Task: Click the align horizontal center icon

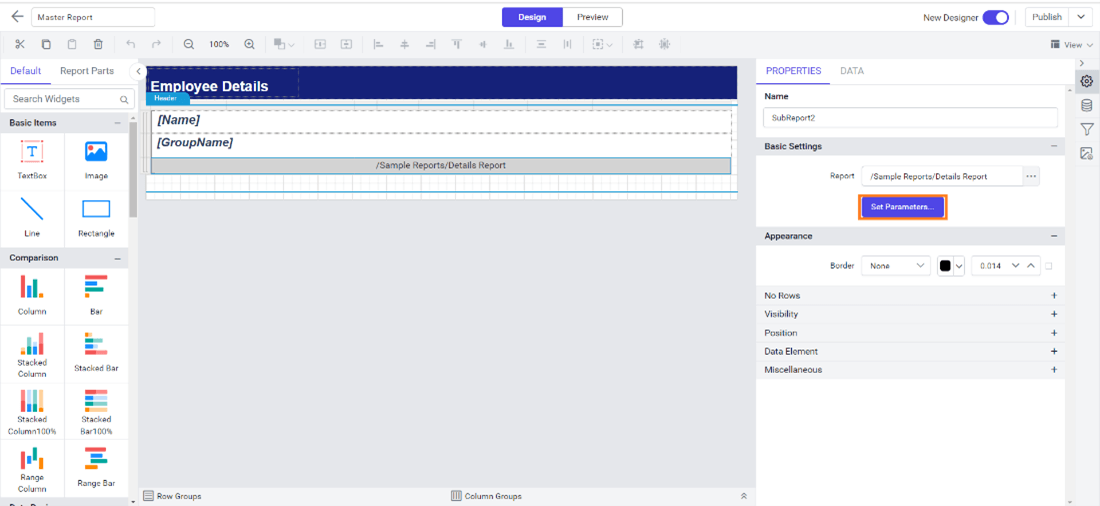Action: point(405,44)
